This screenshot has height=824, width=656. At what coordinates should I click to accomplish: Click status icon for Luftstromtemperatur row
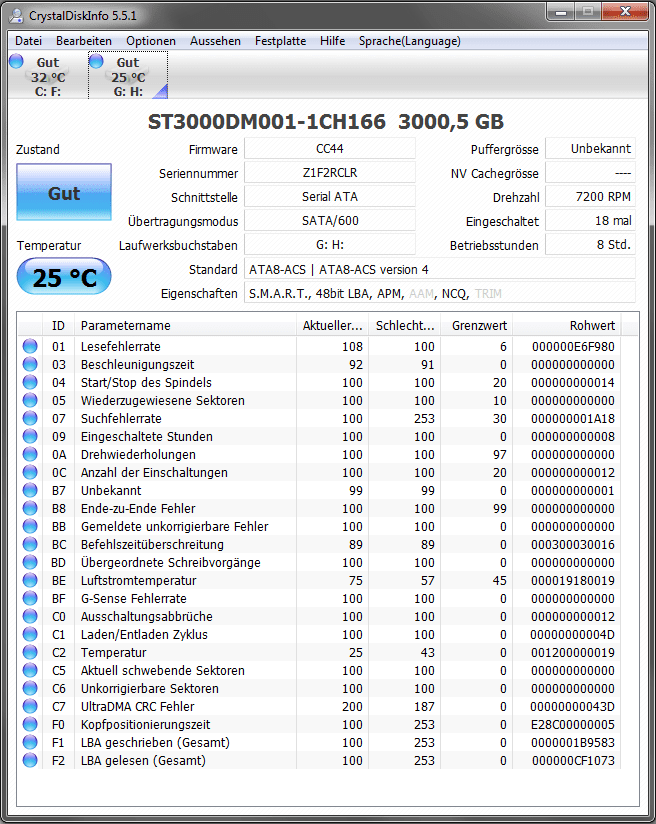(x=30, y=580)
